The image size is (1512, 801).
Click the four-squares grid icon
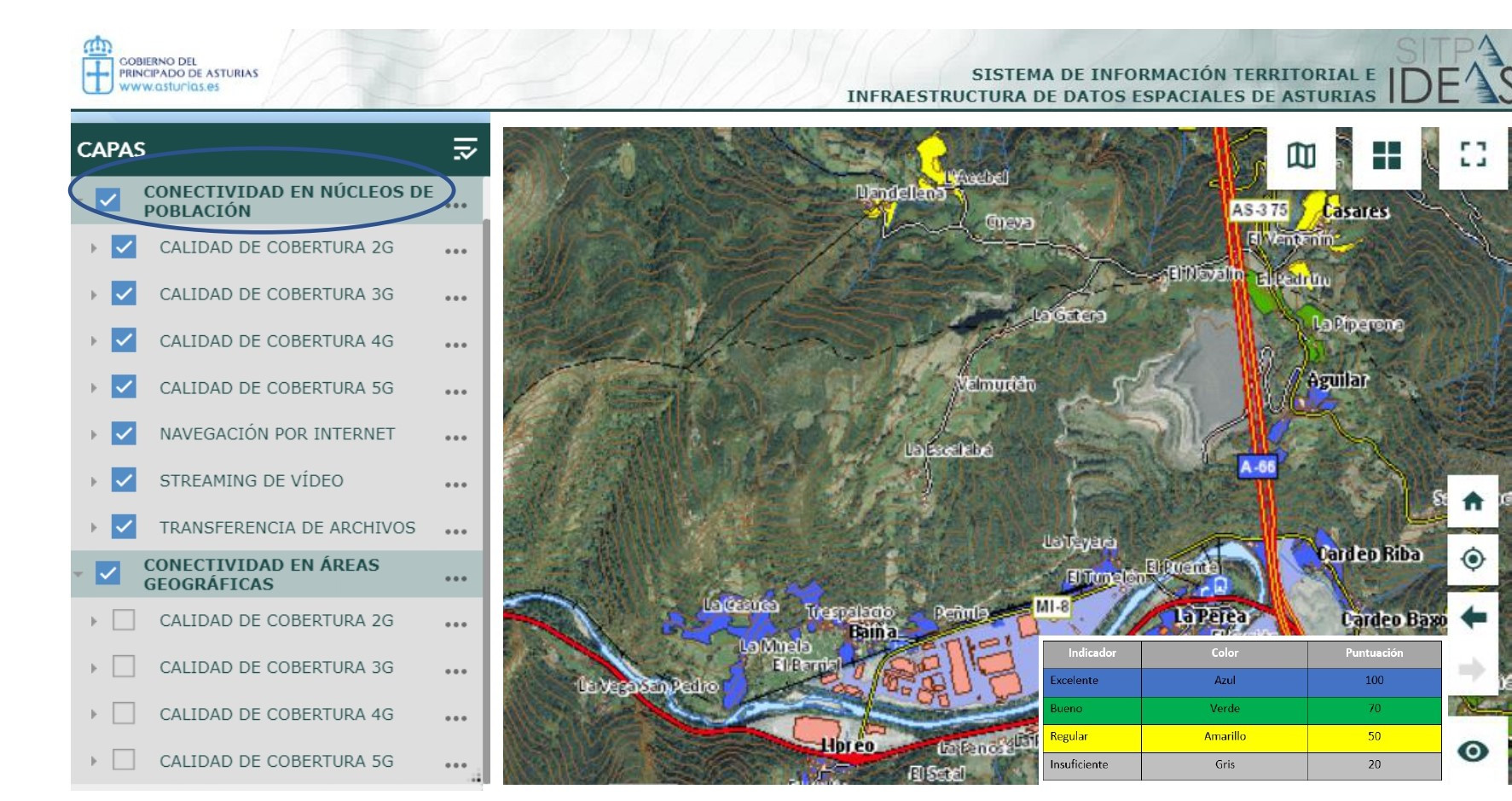point(1386,156)
